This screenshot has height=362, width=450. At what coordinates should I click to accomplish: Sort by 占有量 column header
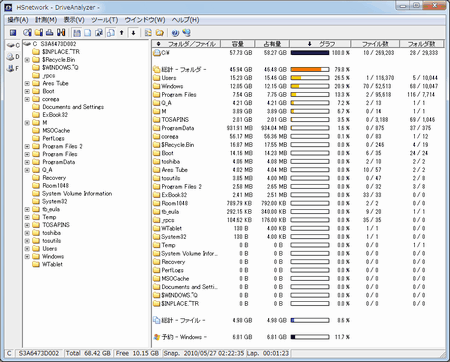(272, 44)
